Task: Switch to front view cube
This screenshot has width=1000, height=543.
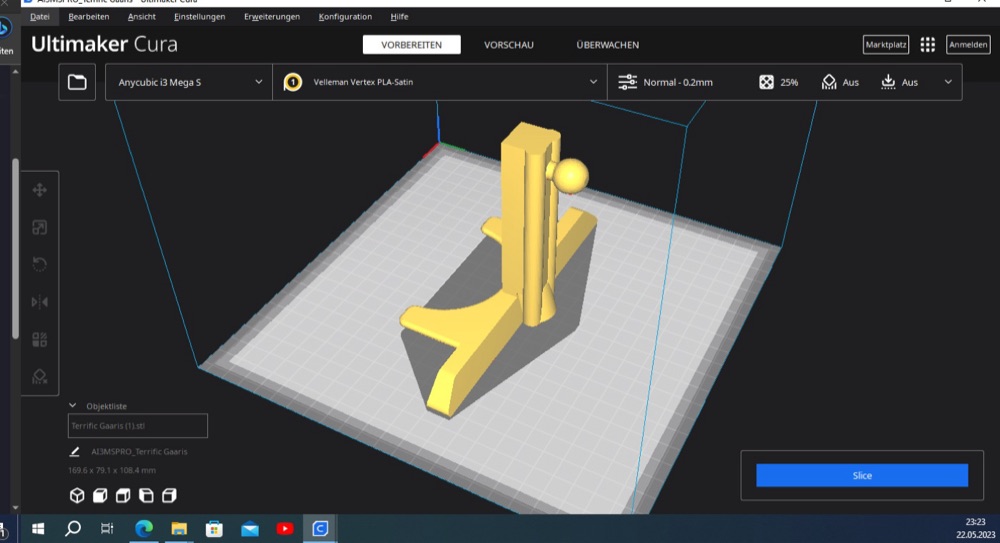Action: click(x=100, y=496)
